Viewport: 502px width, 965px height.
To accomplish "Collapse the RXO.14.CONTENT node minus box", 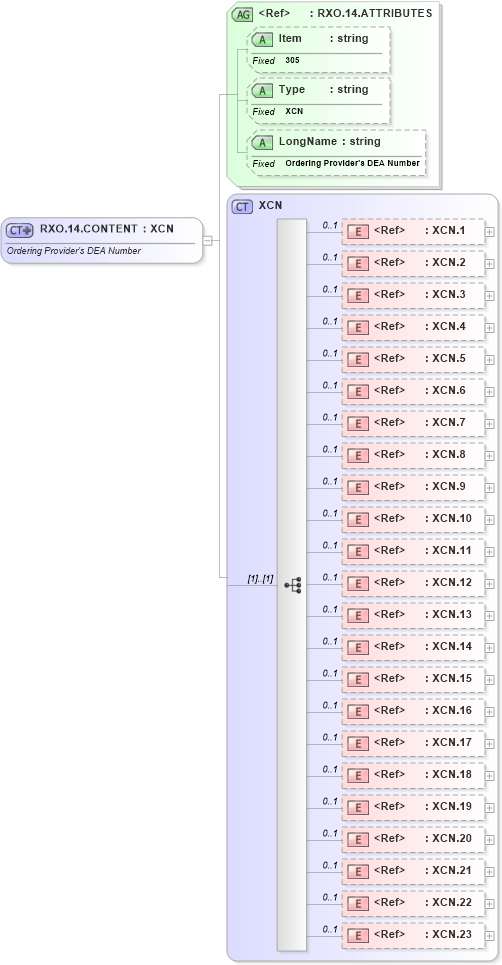I will point(207,241).
